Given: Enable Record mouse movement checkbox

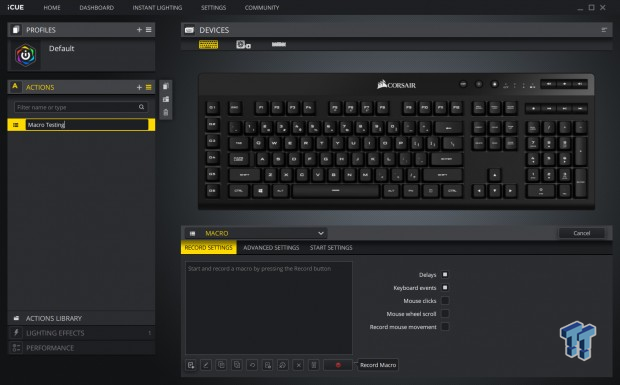Looking at the screenshot, I should click(x=445, y=326).
